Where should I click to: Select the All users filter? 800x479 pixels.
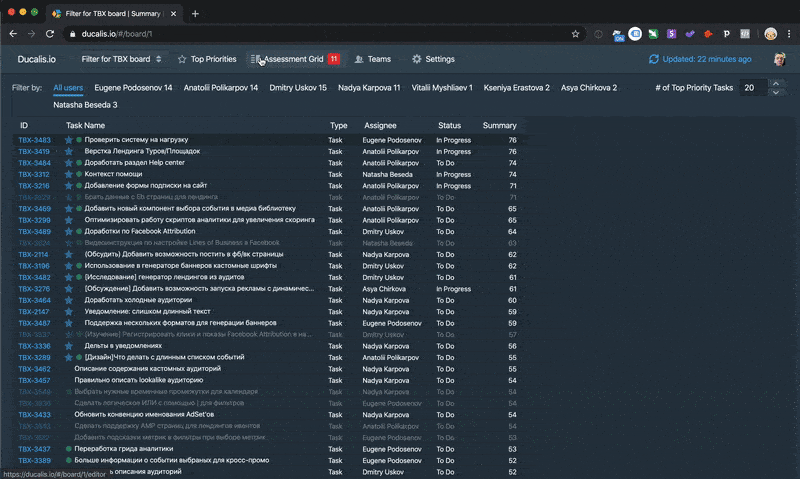[69, 88]
